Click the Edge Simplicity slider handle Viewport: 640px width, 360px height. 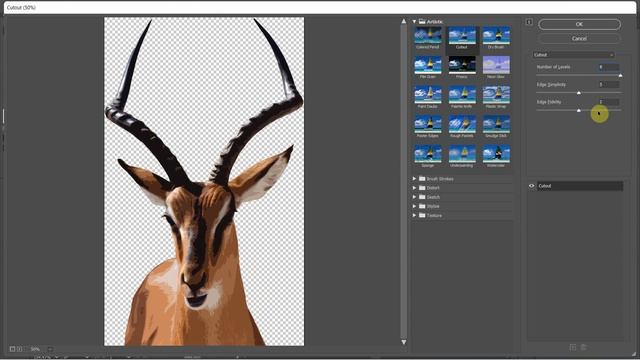click(x=579, y=93)
